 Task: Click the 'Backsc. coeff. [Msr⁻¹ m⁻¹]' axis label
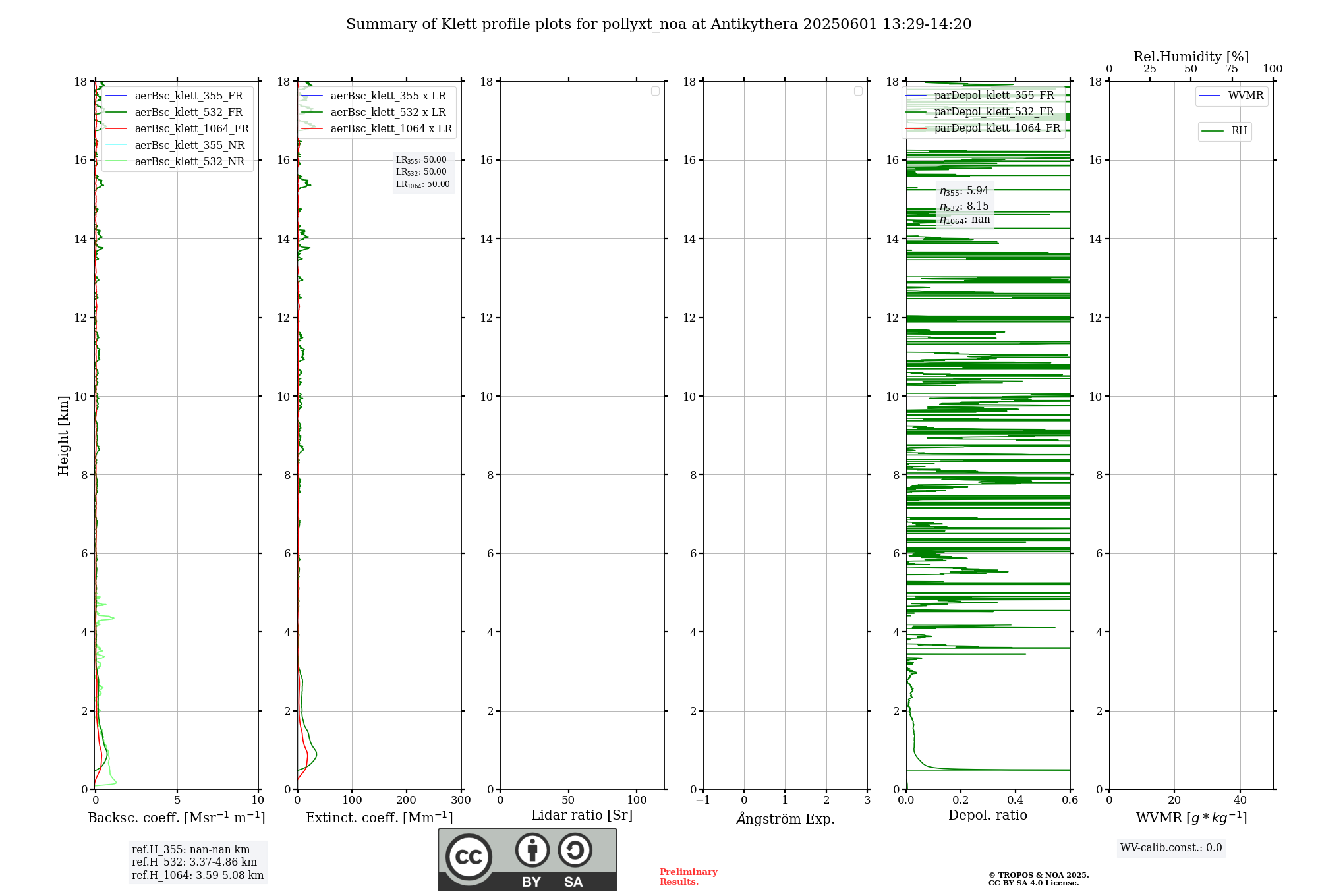point(177,818)
